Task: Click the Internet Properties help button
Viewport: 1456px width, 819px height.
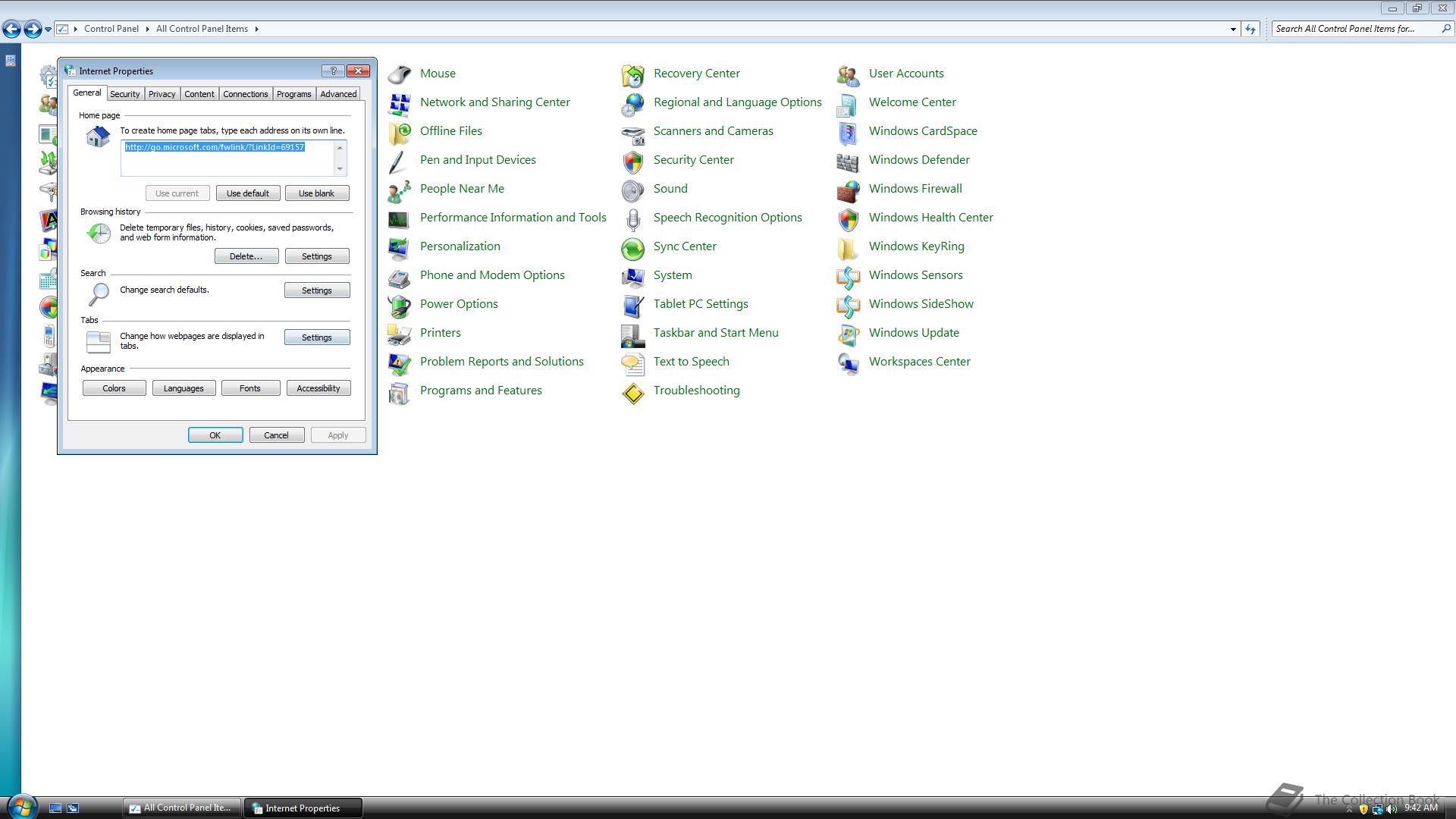Action: point(333,71)
